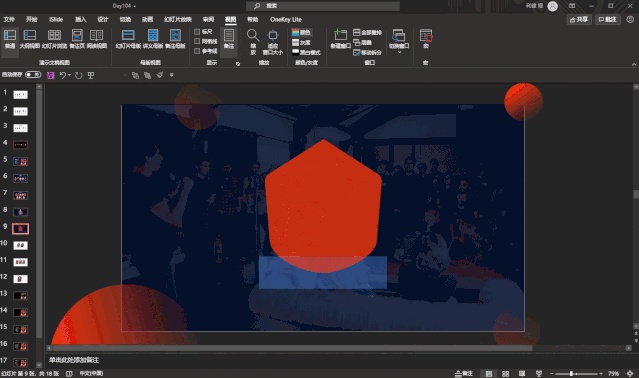Screen dimensions: 639x378
Task: Click the Start From Beginning presentation icon
Action: coord(91,75)
